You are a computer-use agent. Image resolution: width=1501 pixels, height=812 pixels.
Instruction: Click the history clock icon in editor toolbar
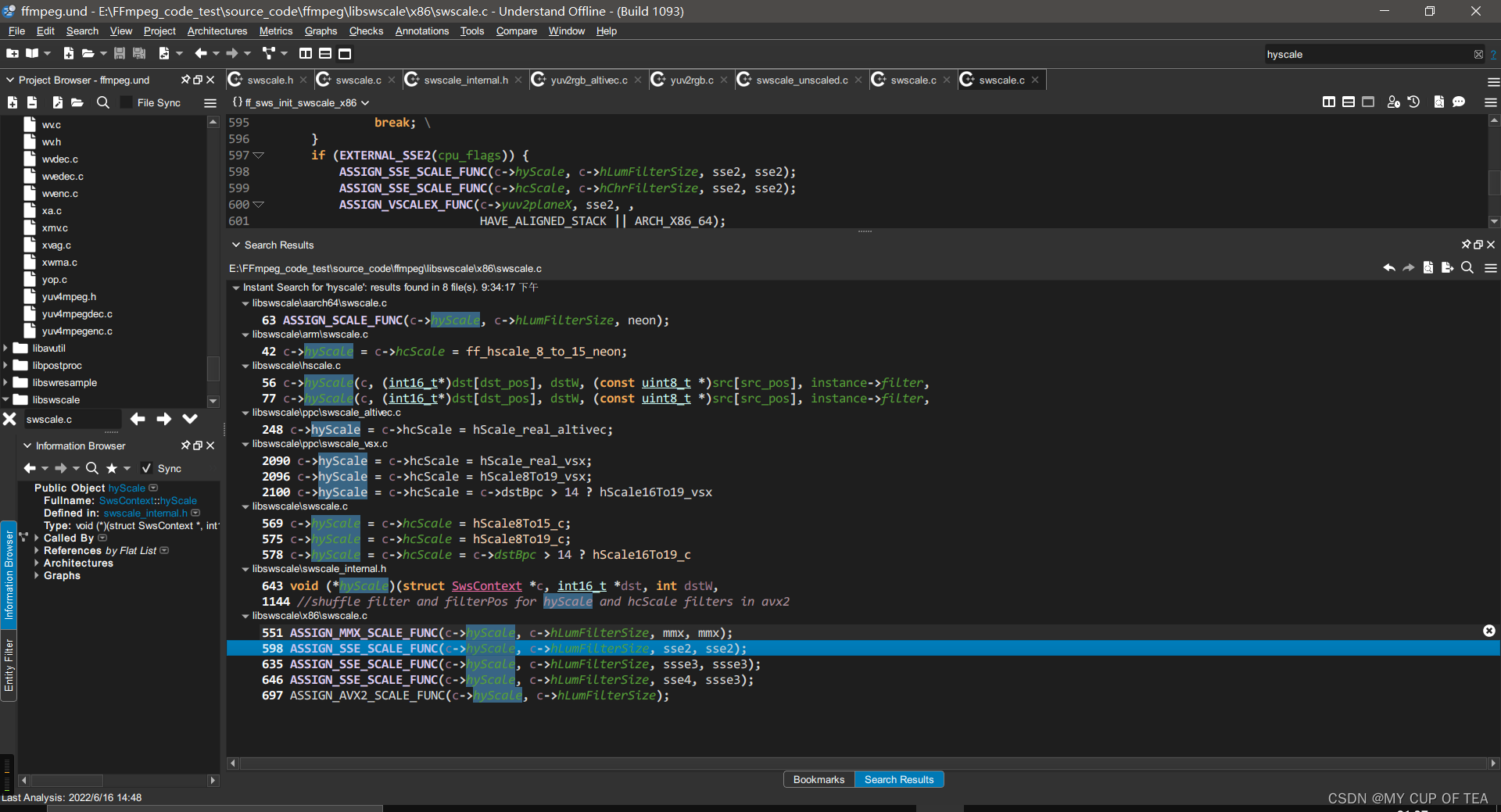1413,102
